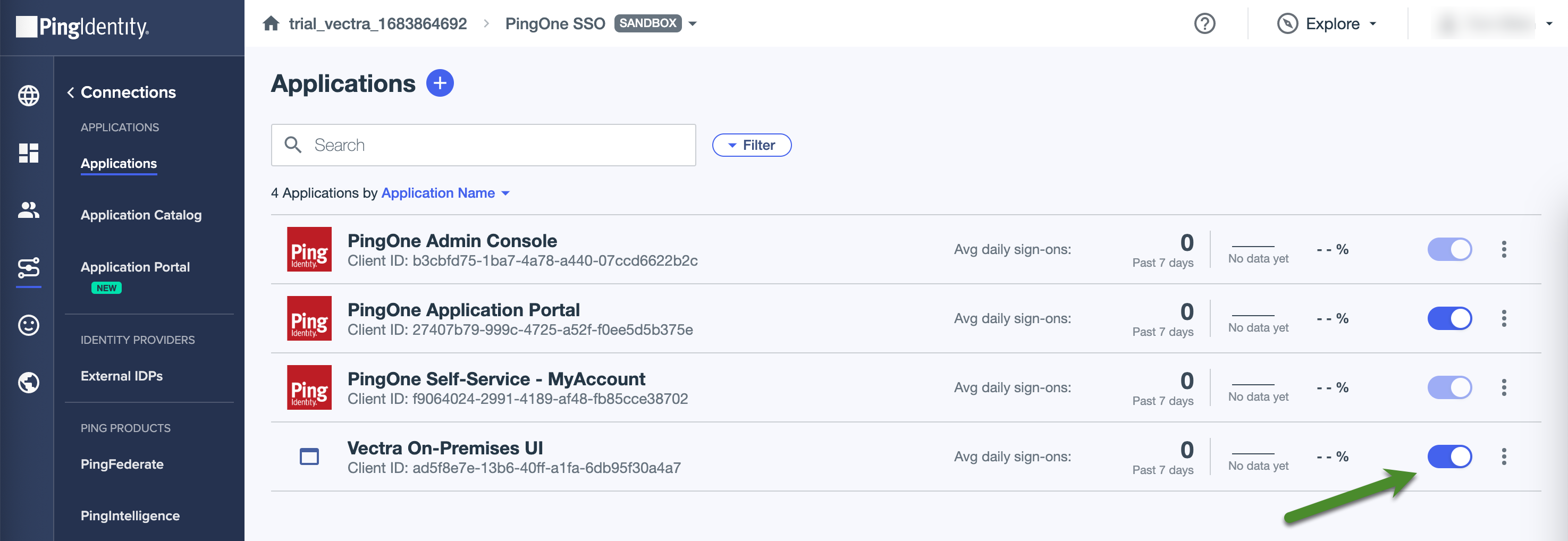Viewport: 1568px width, 541px height.
Task: Enable the PingOne Admin Console application
Action: tap(1449, 249)
